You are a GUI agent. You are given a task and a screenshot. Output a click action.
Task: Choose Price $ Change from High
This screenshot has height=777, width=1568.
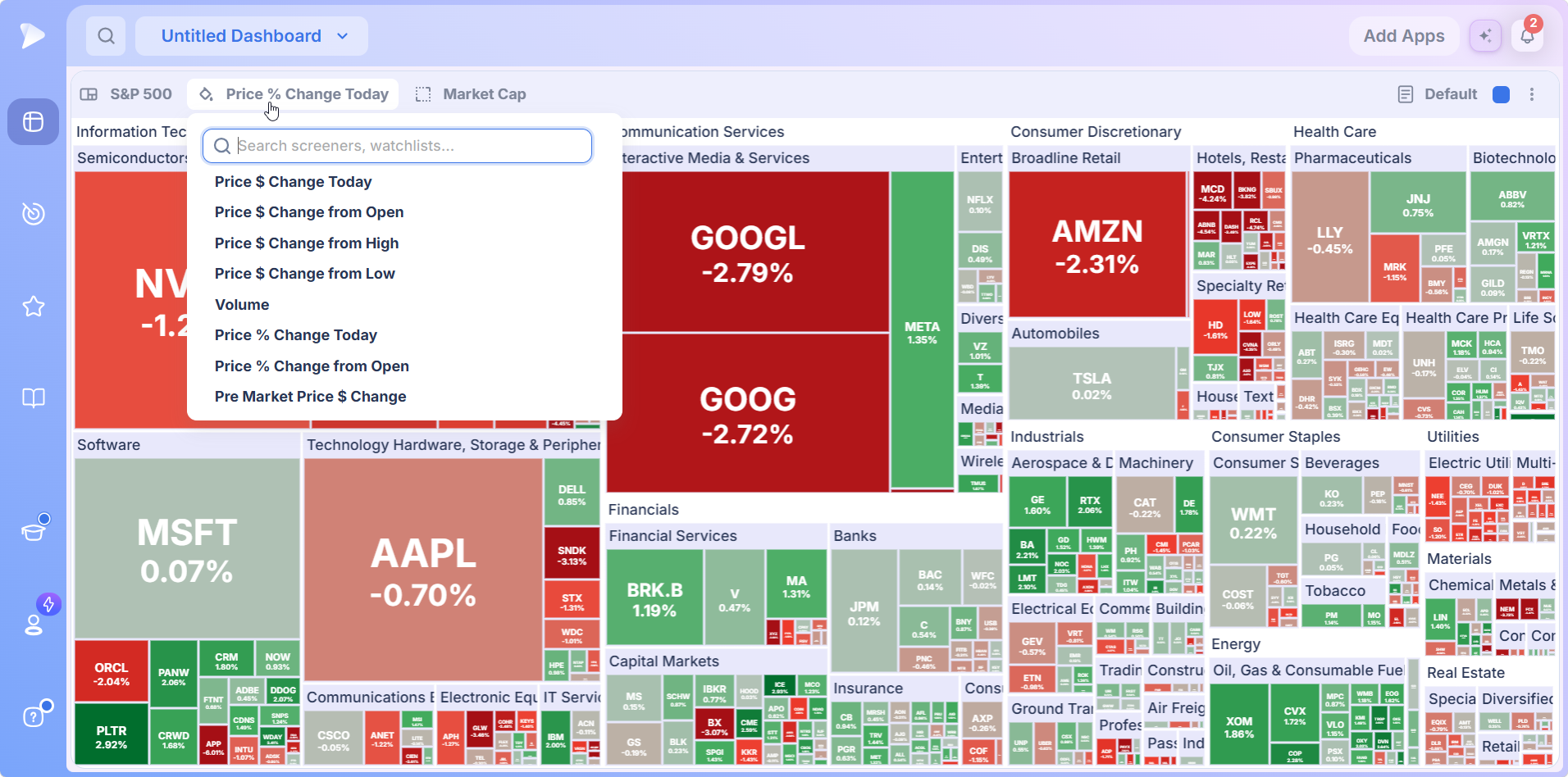(307, 243)
